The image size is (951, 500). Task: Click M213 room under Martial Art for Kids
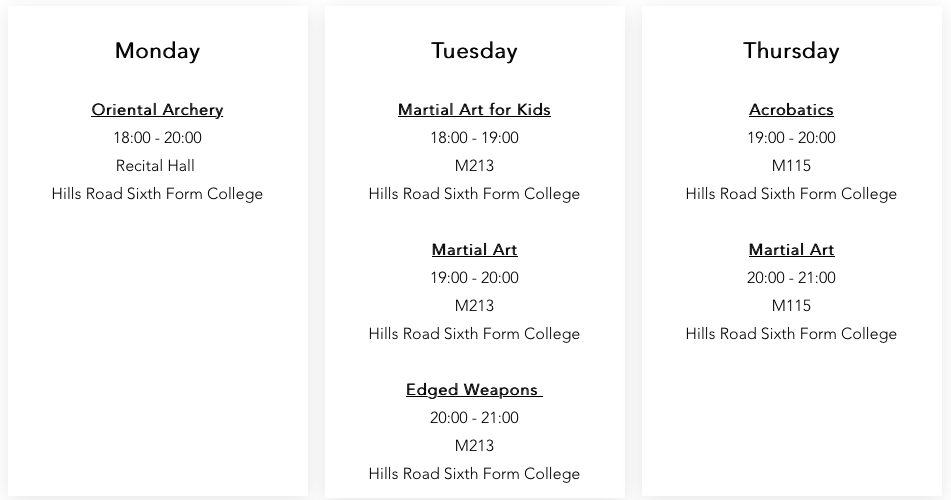(474, 166)
